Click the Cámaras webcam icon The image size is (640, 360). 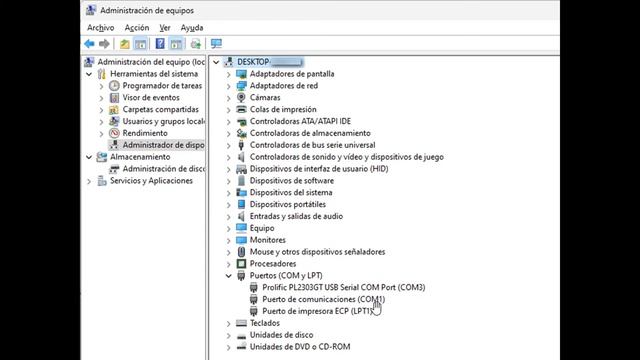(241, 98)
